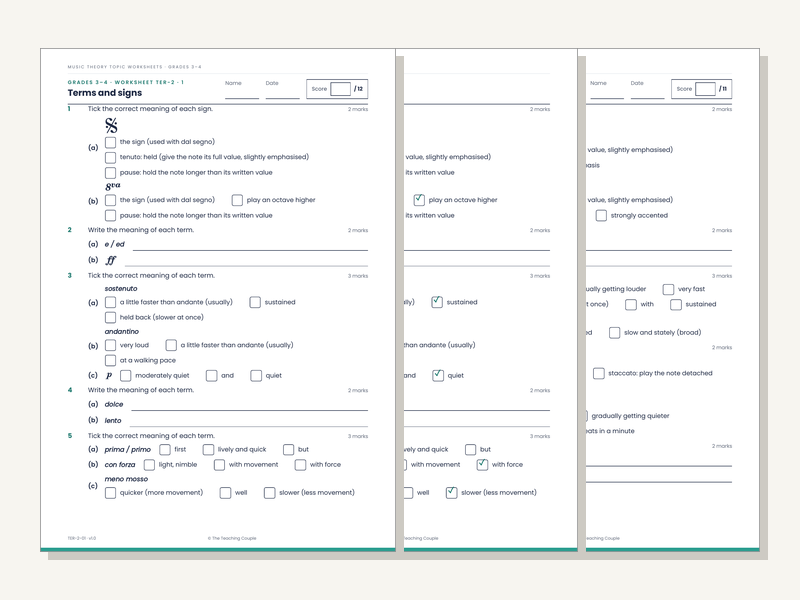Image resolution: width=800 pixels, height=600 pixels.
Task: Tick 'lively and quick' checkbox on front worksheet
Action: pos(208,449)
